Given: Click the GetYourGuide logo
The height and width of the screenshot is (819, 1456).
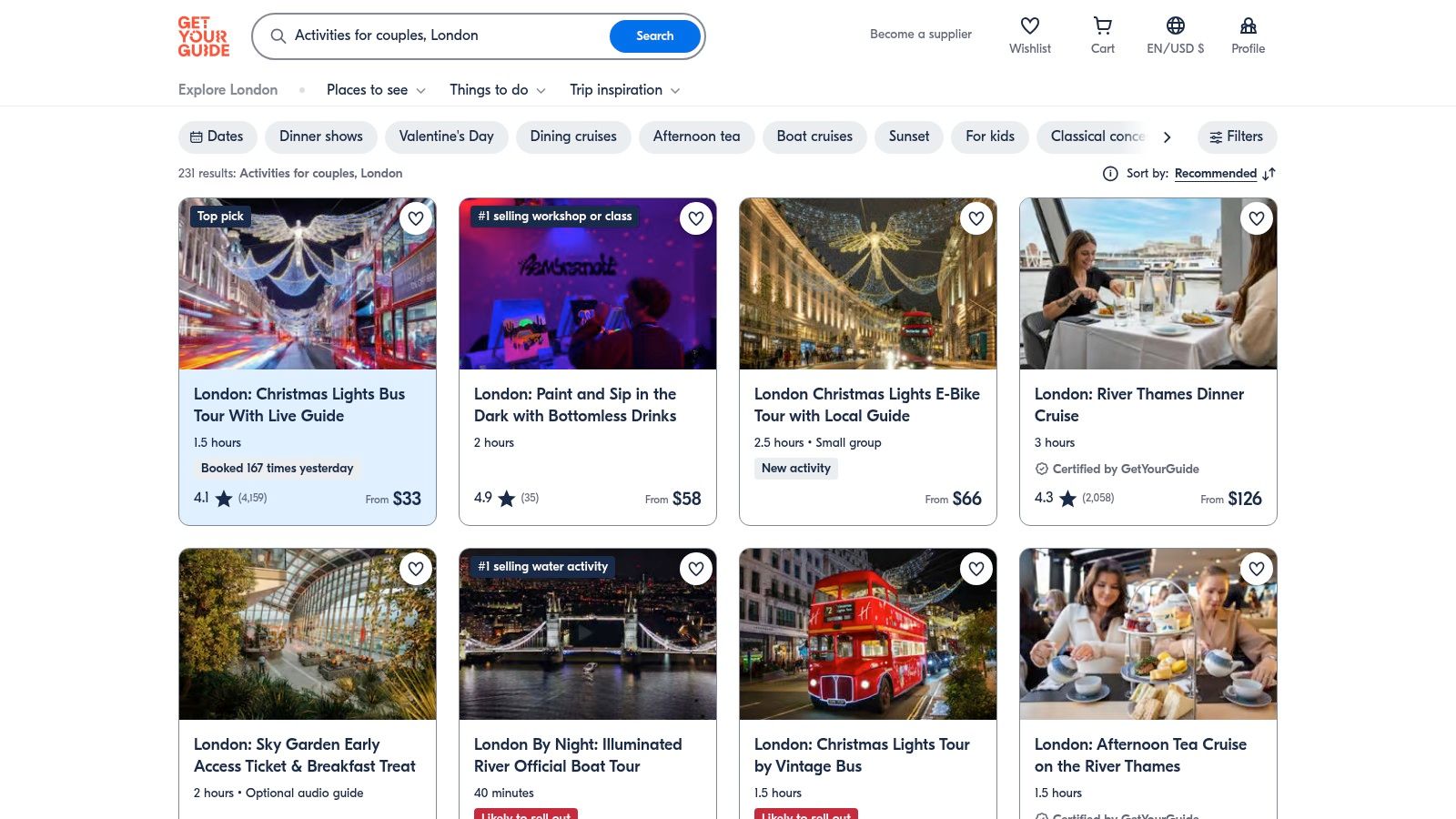Looking at the screenshot, I should point(204,36).
